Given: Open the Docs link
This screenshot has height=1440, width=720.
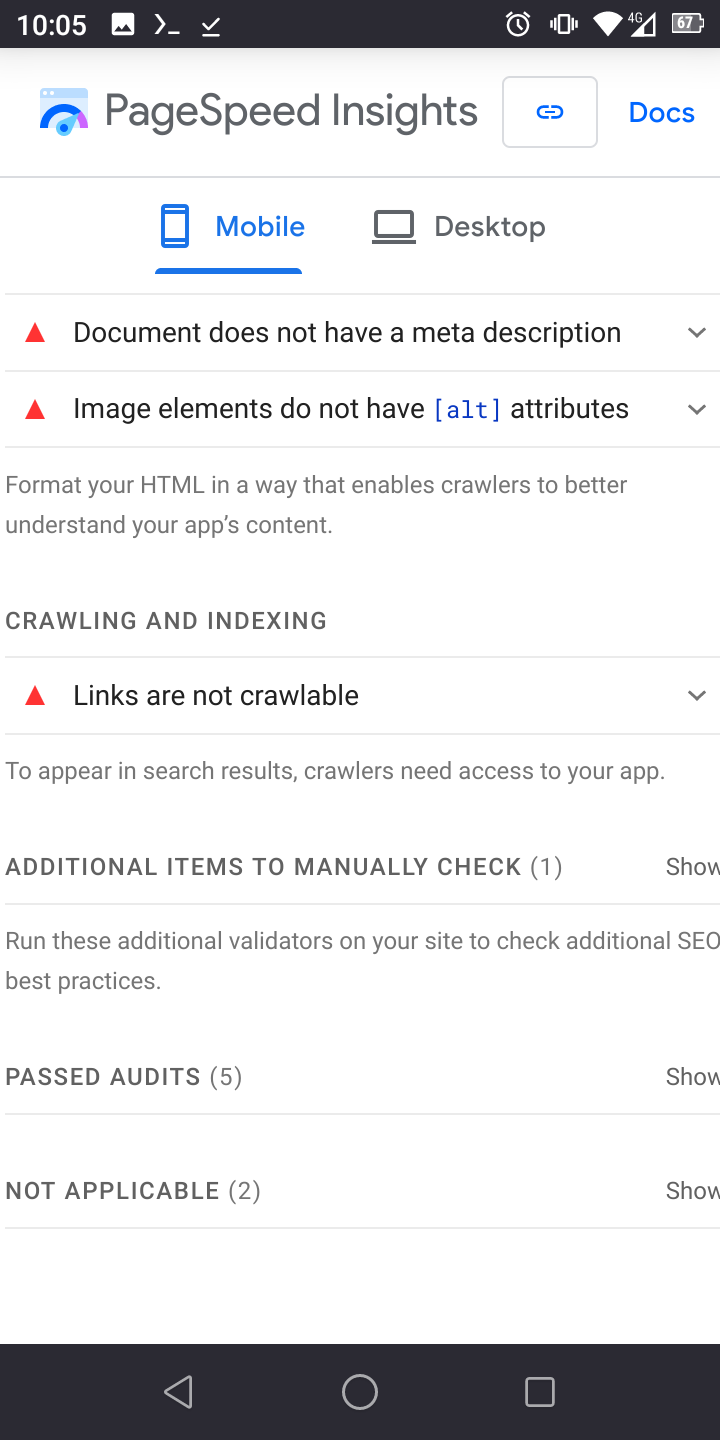Looking at the screenshot, I should [x=662, y=113].
